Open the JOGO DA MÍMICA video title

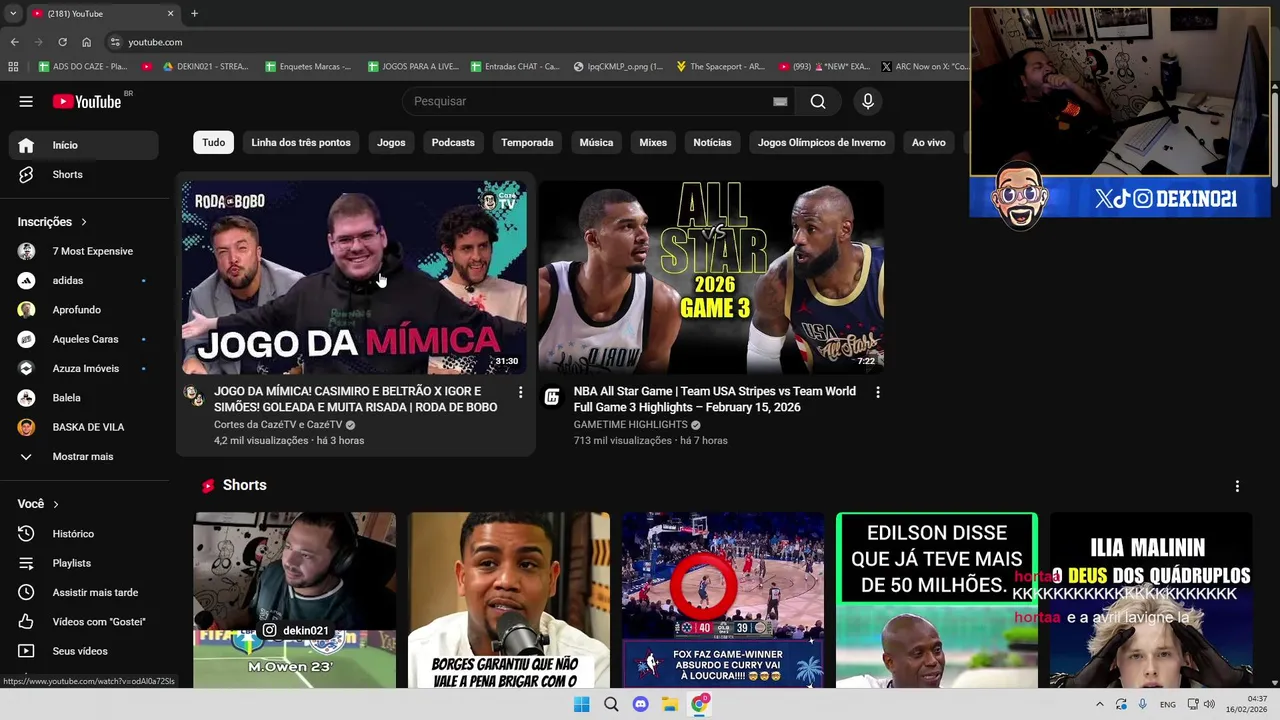(356, 399)
